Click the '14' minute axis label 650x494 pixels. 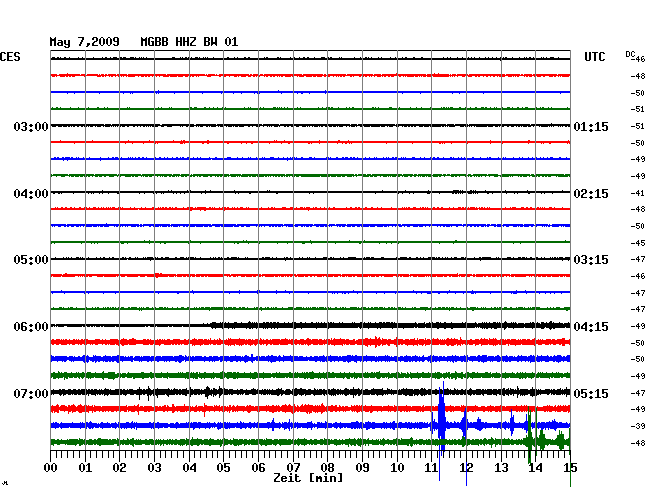click(x=535, y=467)
